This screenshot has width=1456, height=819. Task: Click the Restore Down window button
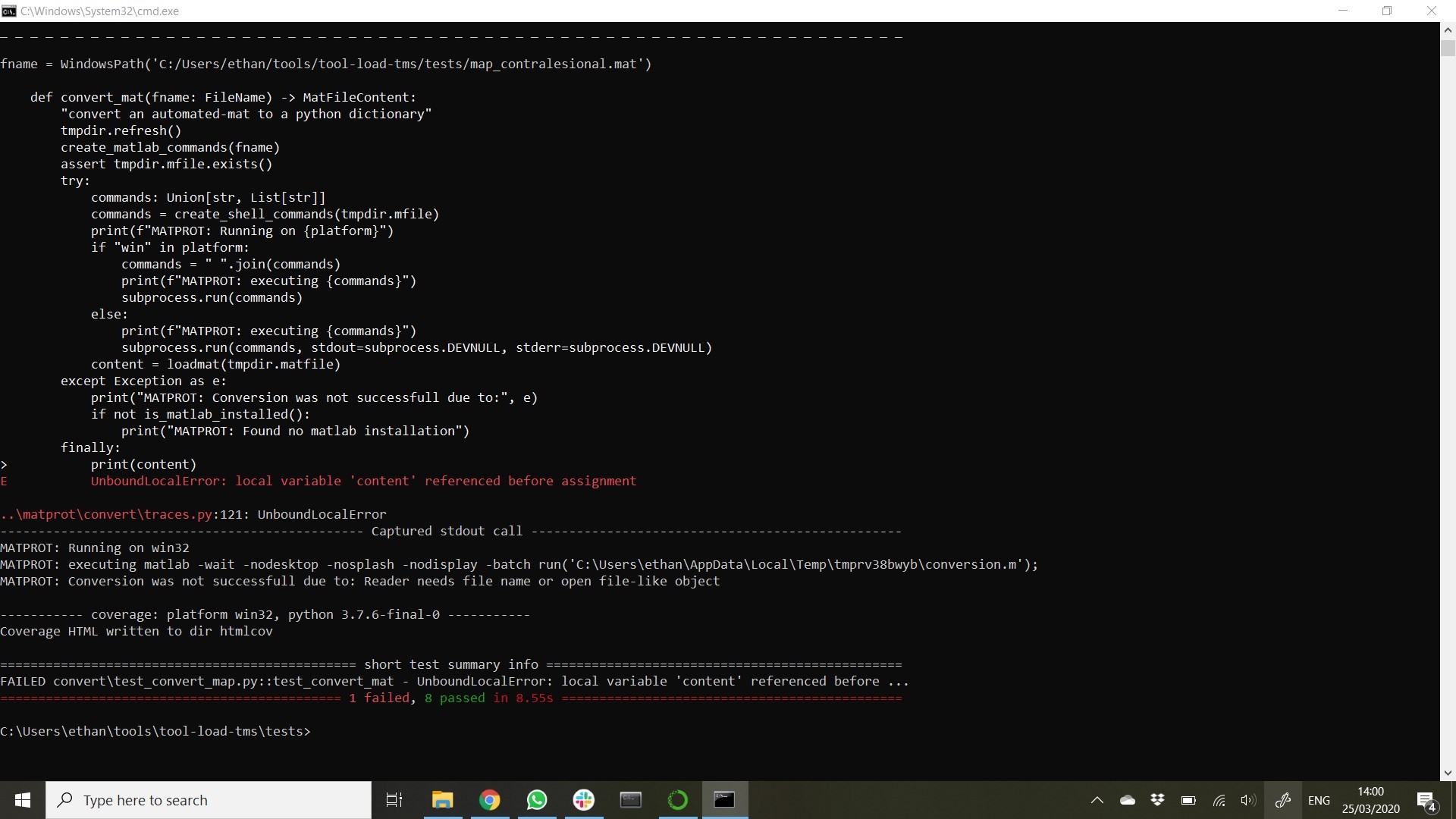coord(1388,11)
